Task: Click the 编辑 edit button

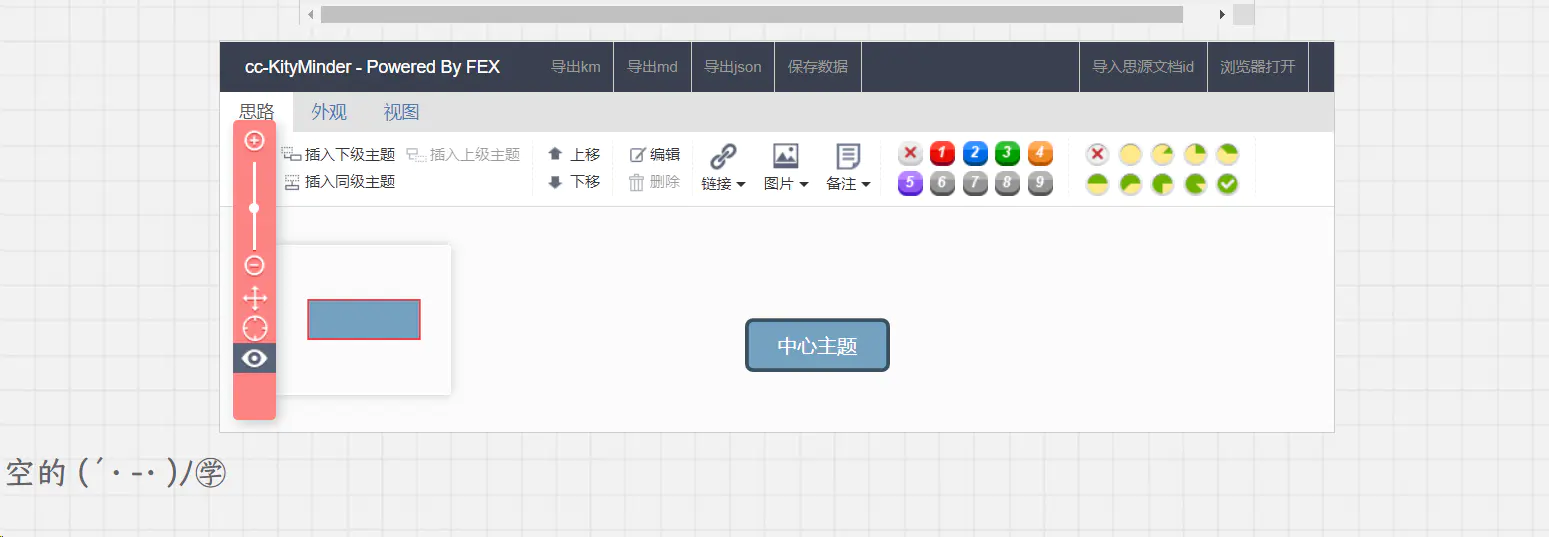Action: click(x=655, y=155)
